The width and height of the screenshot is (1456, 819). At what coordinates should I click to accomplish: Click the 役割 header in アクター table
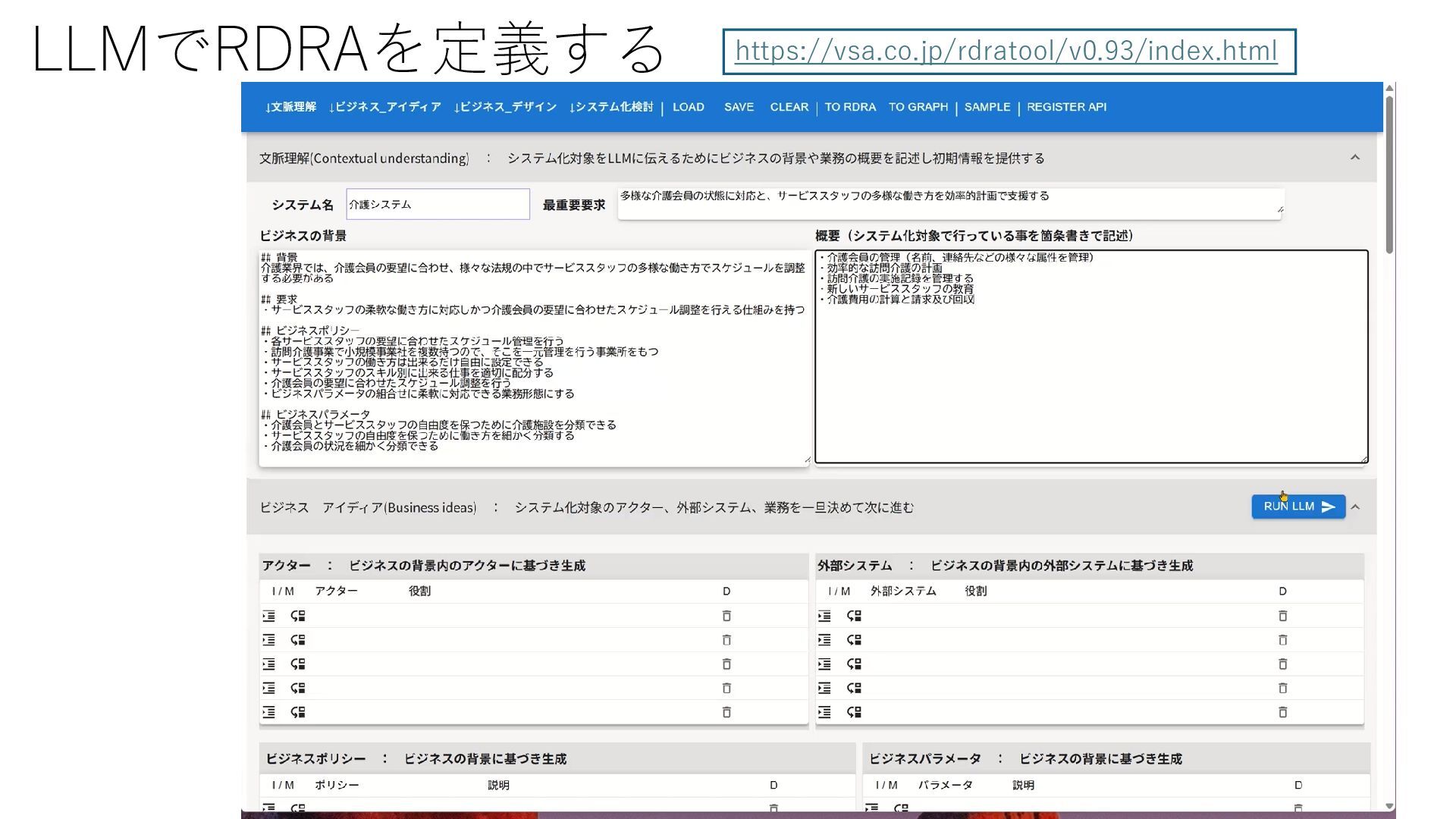(x=419, y=591)
